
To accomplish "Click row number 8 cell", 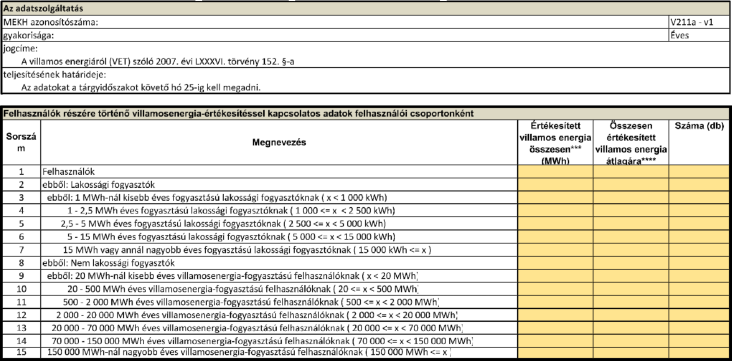I will (21, 263).
